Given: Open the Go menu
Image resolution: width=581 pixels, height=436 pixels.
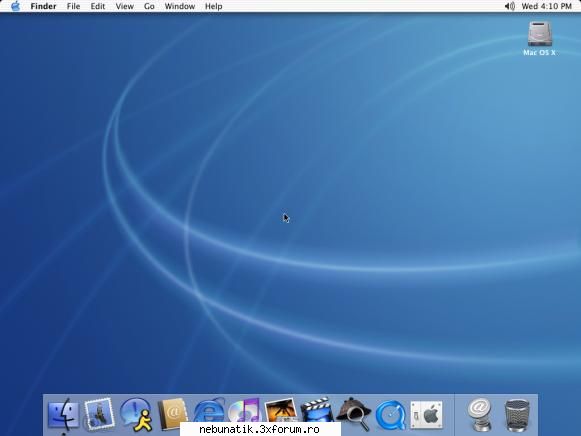Looking at the screenshot, I should (x=149, y=6).
